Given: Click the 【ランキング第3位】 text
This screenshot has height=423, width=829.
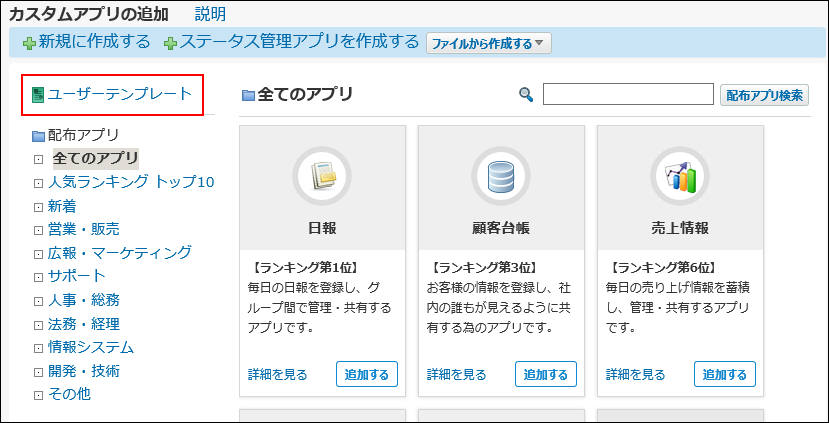Looking at the screenshot, I should point(485,267).
